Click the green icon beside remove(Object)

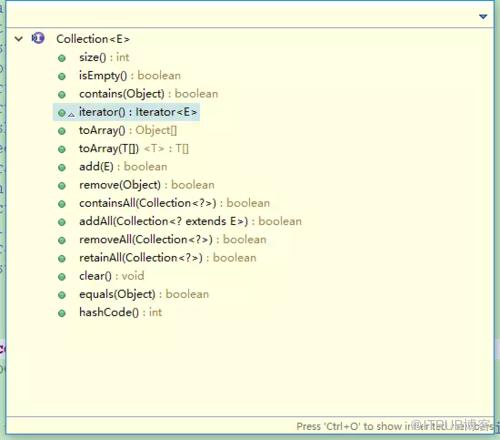click(x=62, y=186)
